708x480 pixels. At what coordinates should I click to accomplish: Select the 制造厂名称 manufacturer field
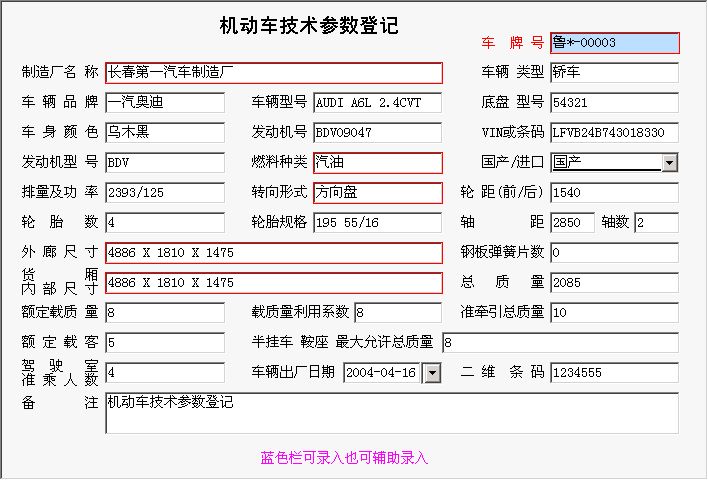click(273, 73)
